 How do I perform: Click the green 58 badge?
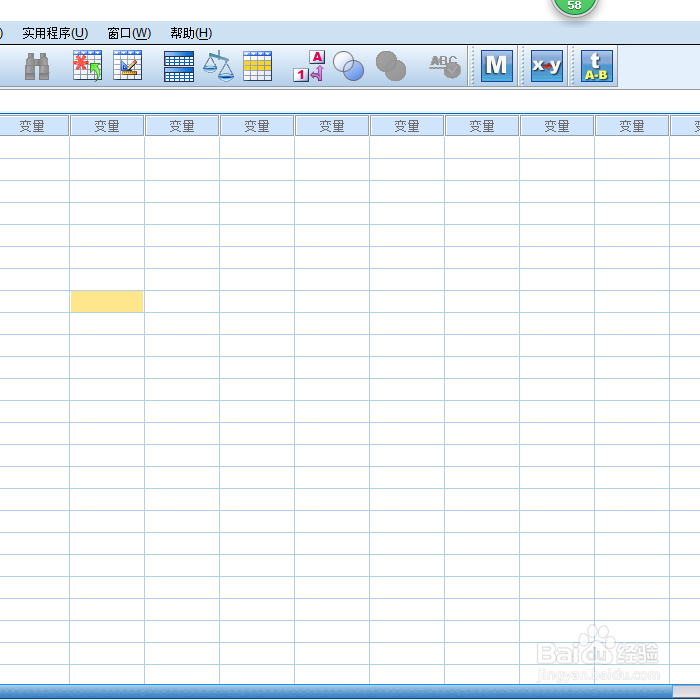click(x=575, y=5)
